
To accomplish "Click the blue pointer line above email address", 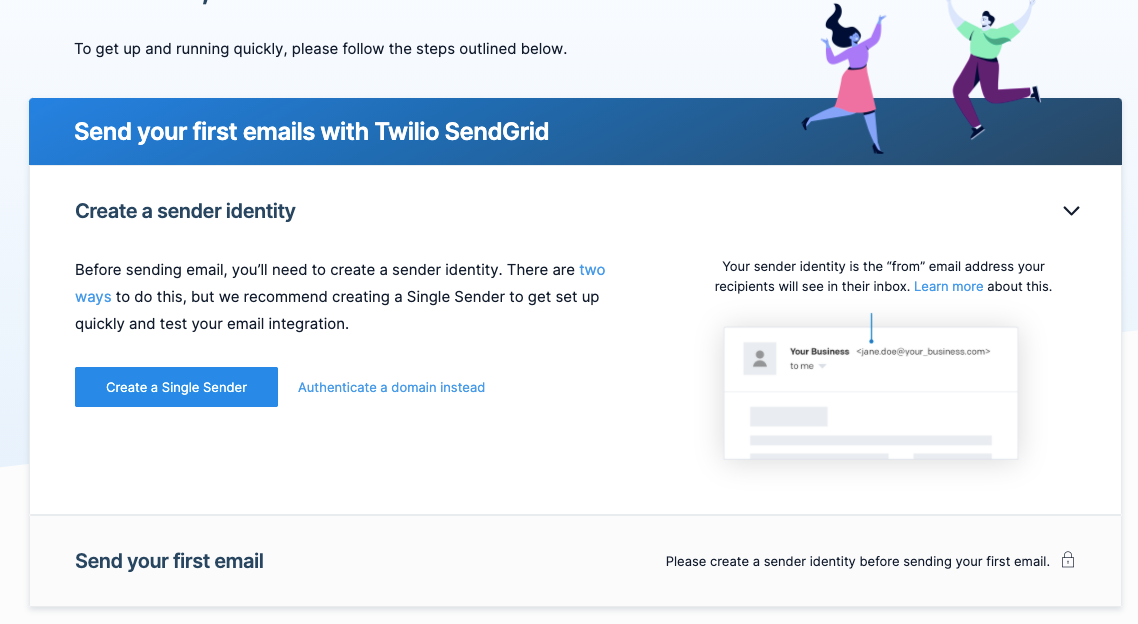I will tap(871, 328).
